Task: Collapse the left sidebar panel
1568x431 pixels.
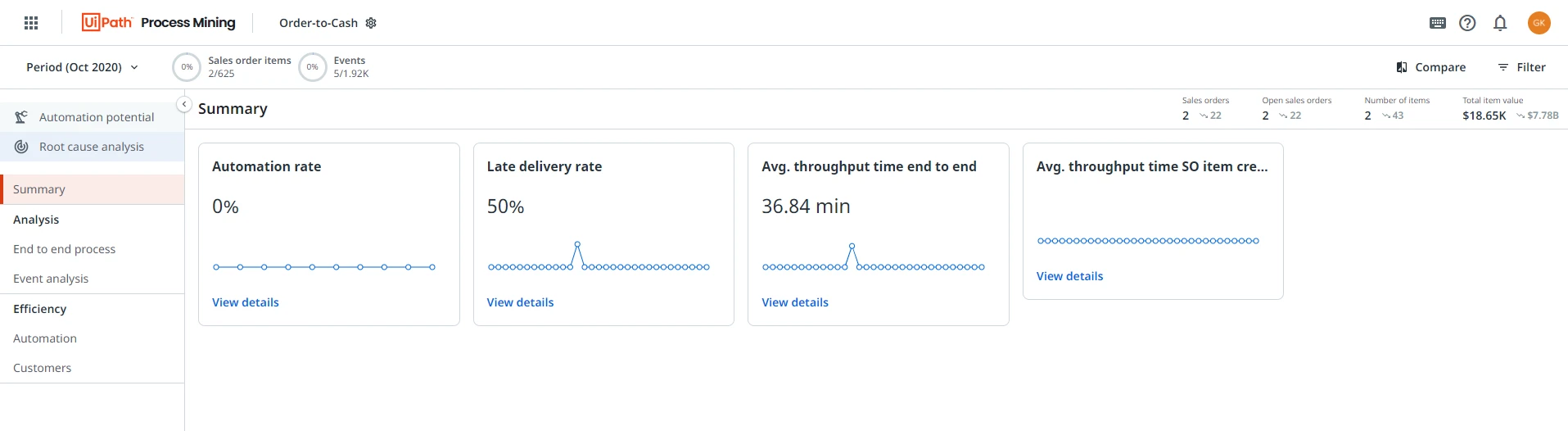Action: pyautogui.click(x=184, y=104)
